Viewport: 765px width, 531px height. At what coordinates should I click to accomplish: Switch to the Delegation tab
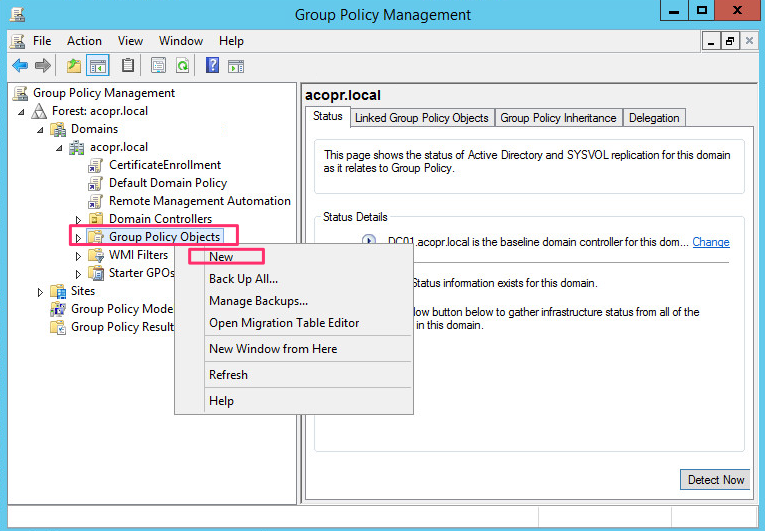654,118
